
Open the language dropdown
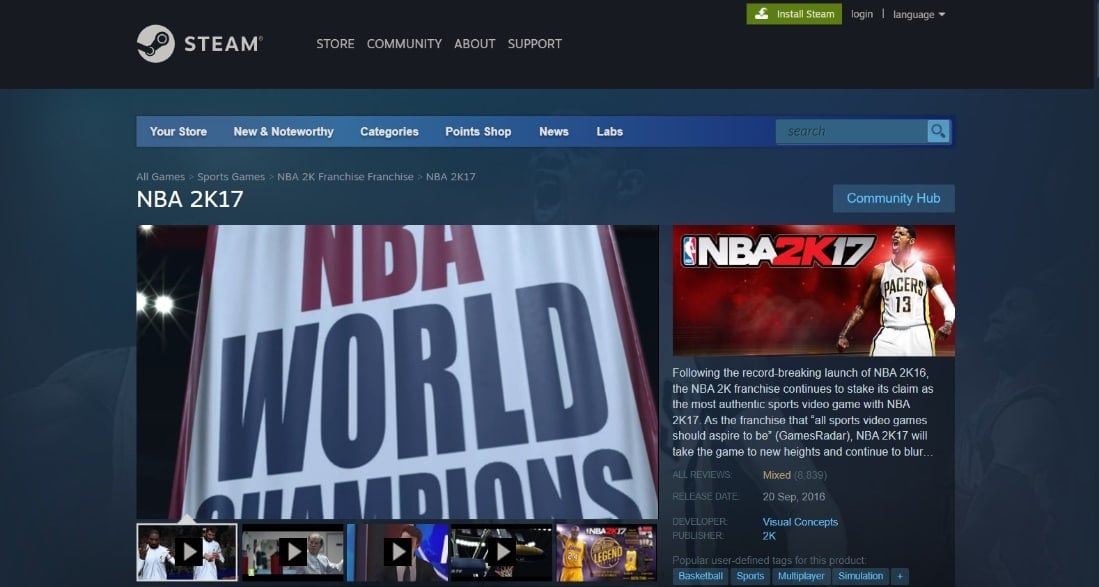pos(915,13)
